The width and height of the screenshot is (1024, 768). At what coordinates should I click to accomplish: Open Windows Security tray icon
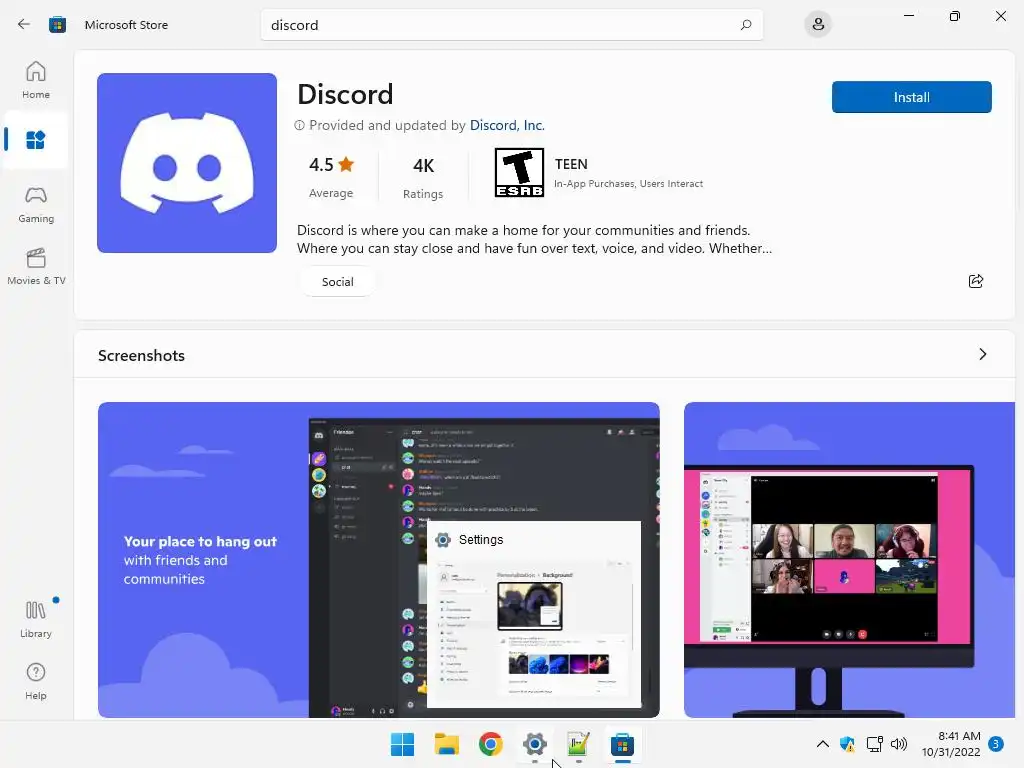848,744
